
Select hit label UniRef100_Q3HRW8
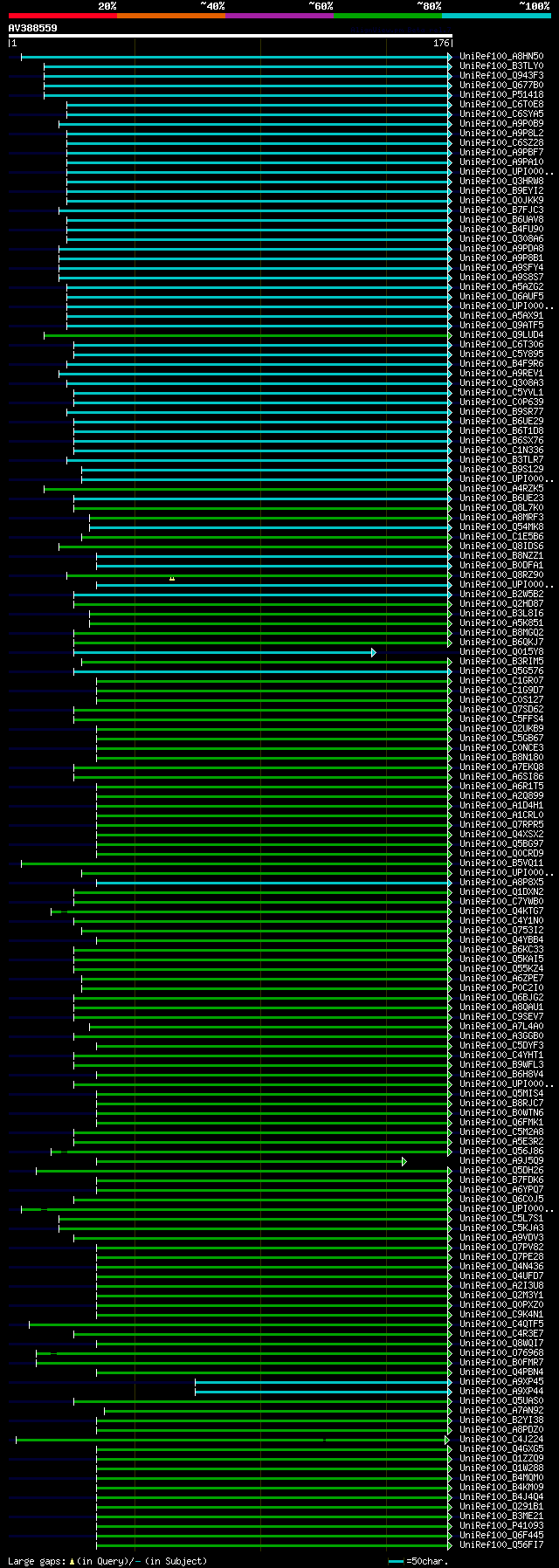coord(501,182)
